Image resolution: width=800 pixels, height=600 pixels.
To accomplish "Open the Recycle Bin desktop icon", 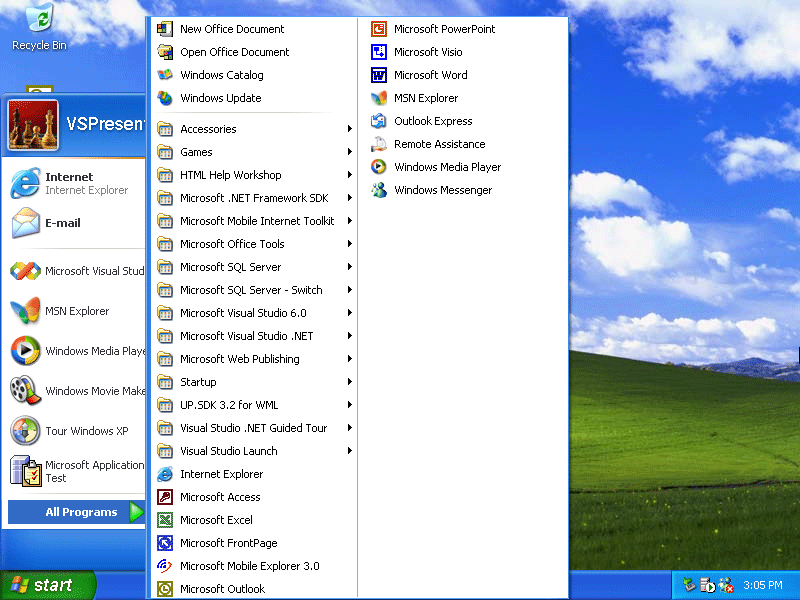I will [x=39, y=26].
